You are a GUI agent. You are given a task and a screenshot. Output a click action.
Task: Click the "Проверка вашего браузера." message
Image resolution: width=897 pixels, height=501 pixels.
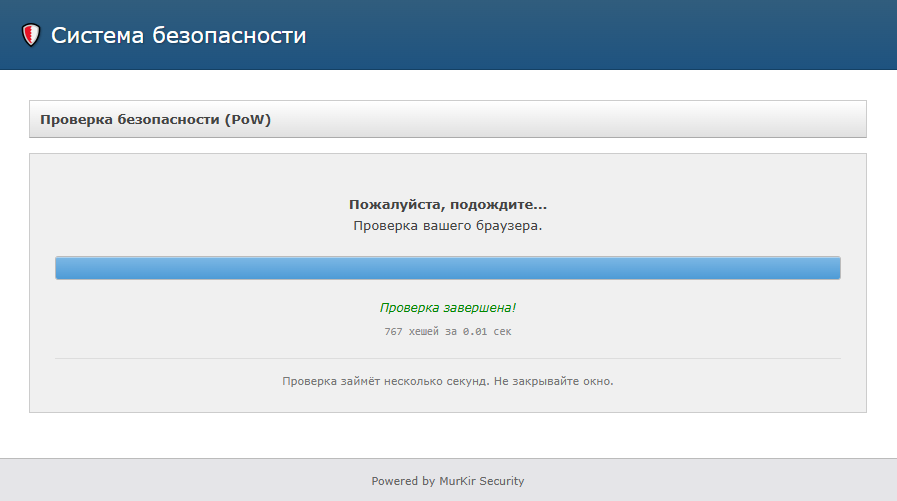click(448, 226)
